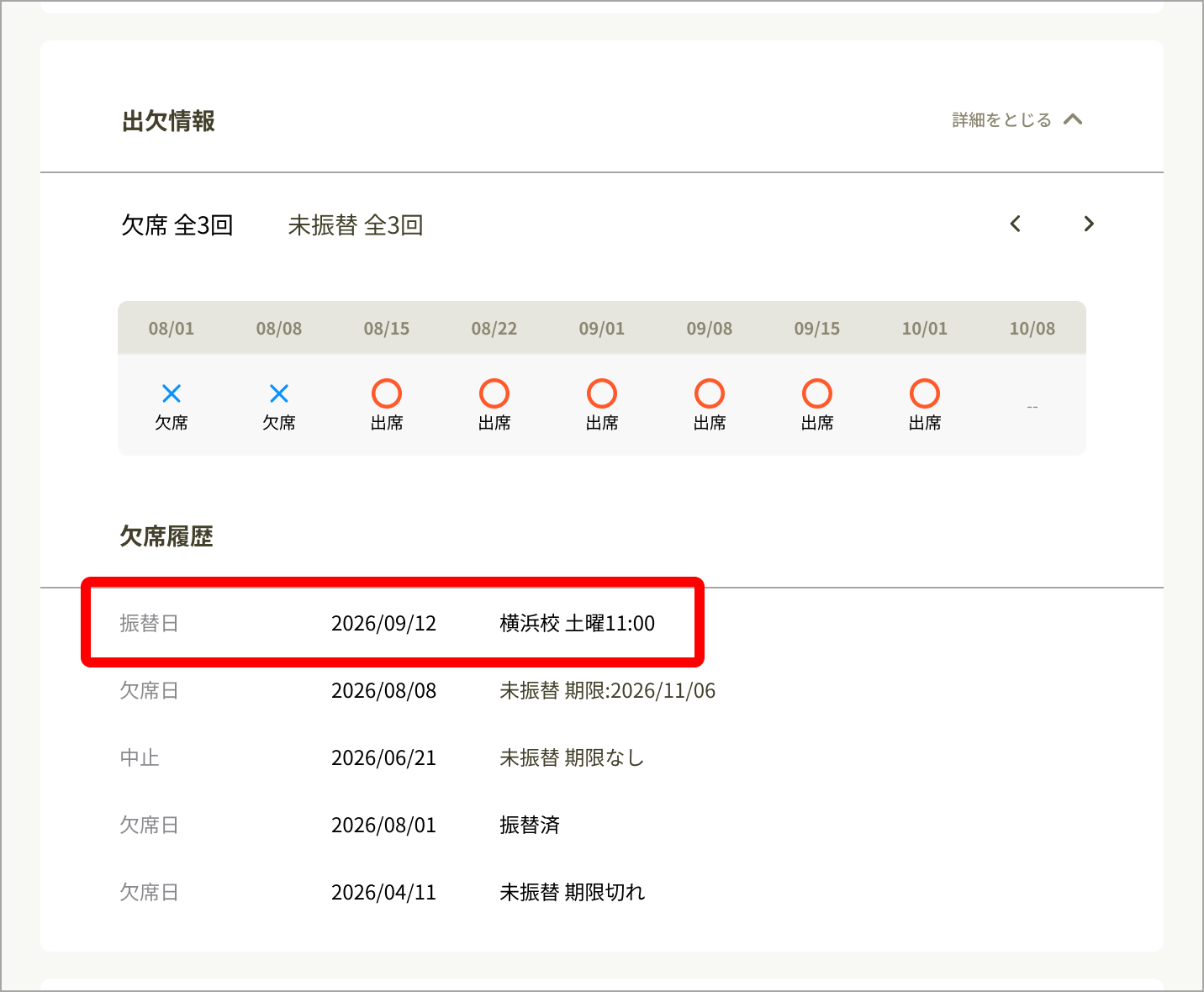Select the 振替済 status text
The width and height of the screenshot is (1204, 992).
point(530,825)
